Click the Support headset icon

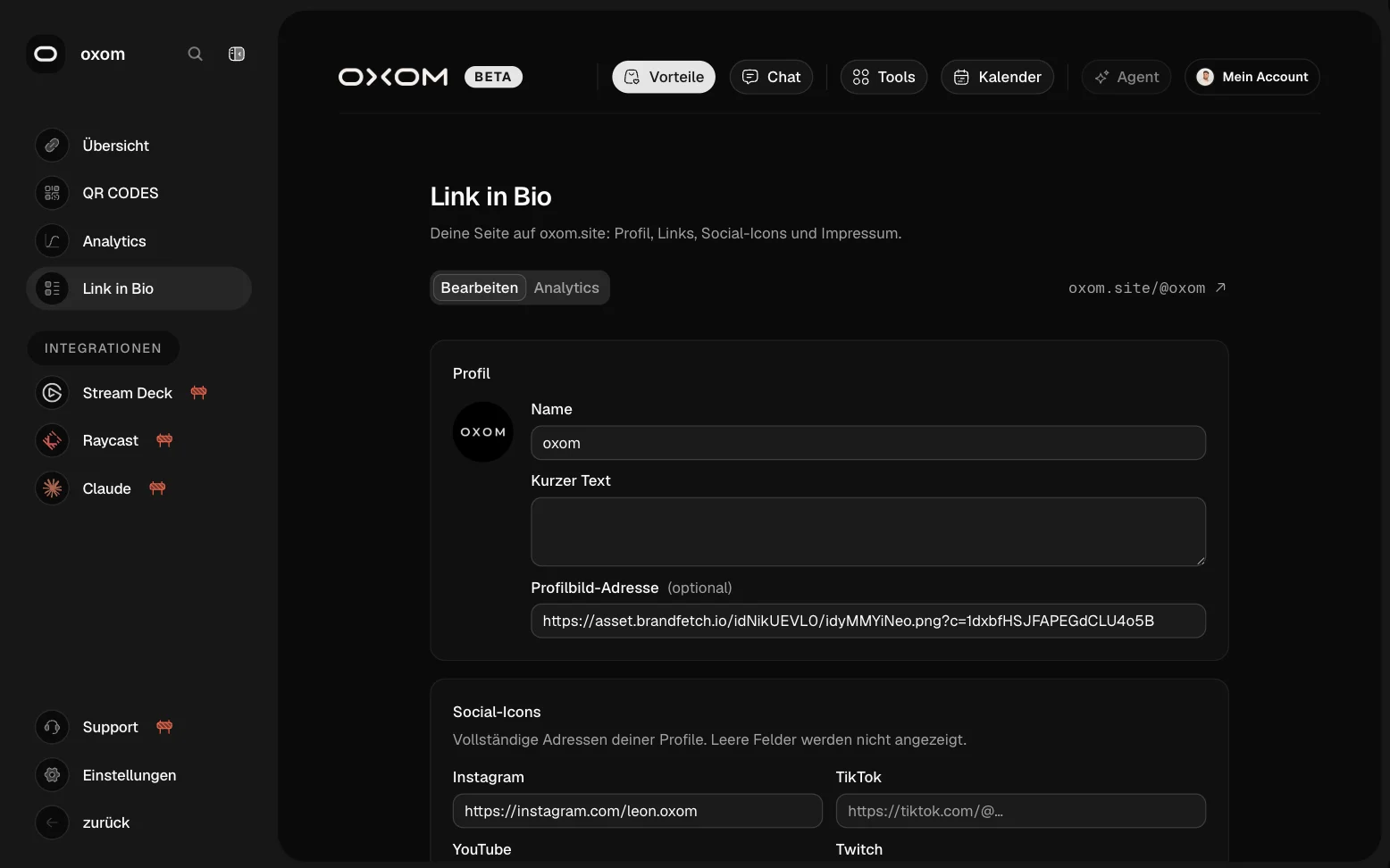pyautogui.click(x=52, y=727)
